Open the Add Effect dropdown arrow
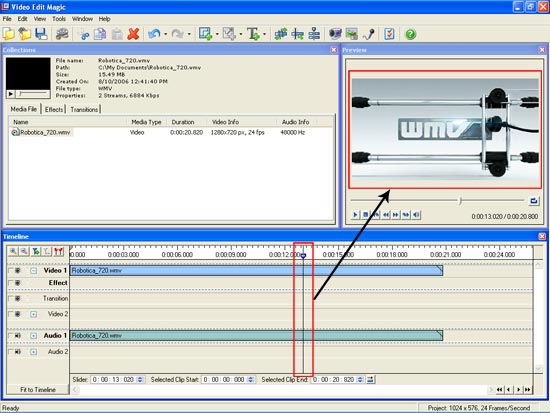Viewport: 550px width, 413px height. click(217, 34)
